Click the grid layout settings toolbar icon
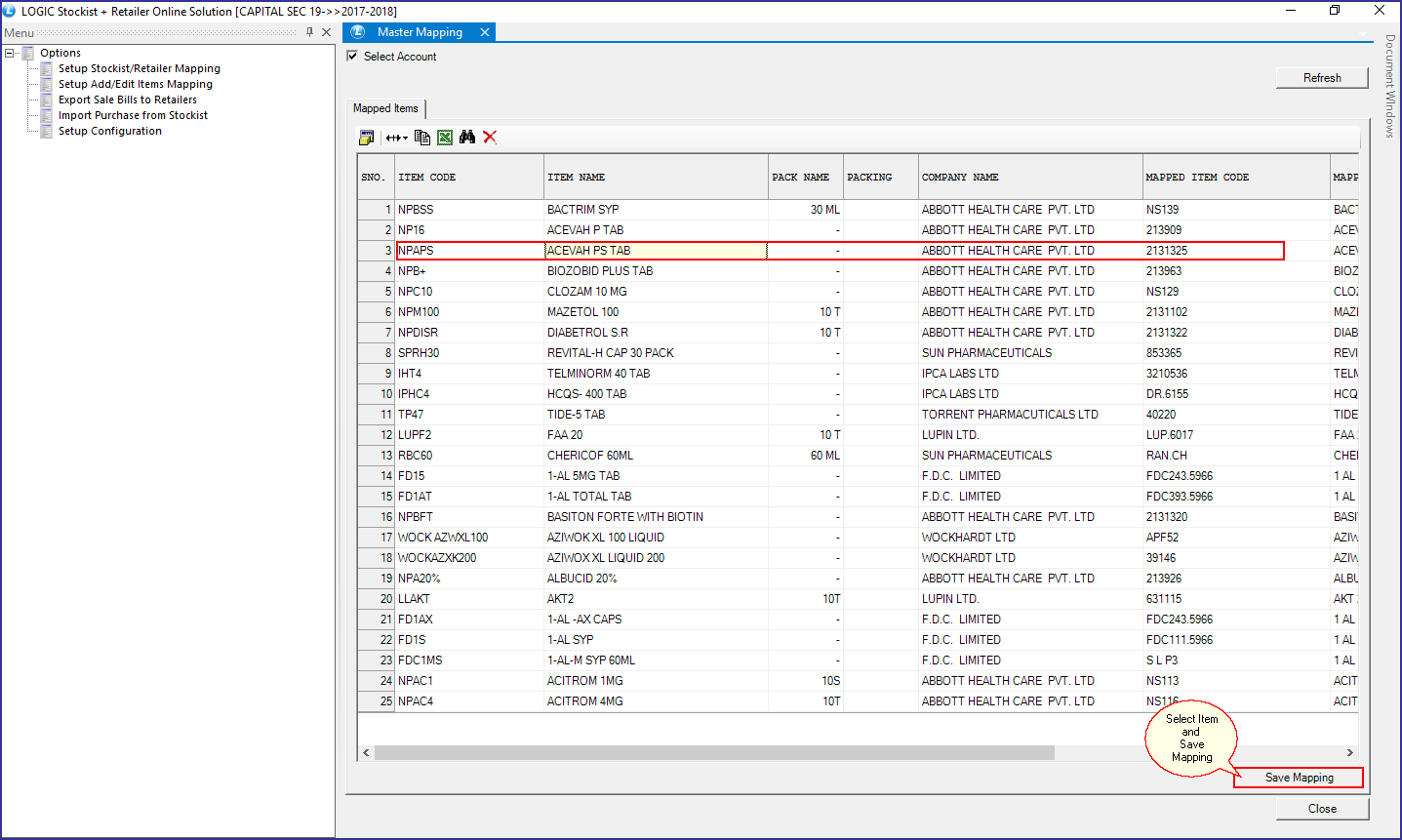 (367, 138)
